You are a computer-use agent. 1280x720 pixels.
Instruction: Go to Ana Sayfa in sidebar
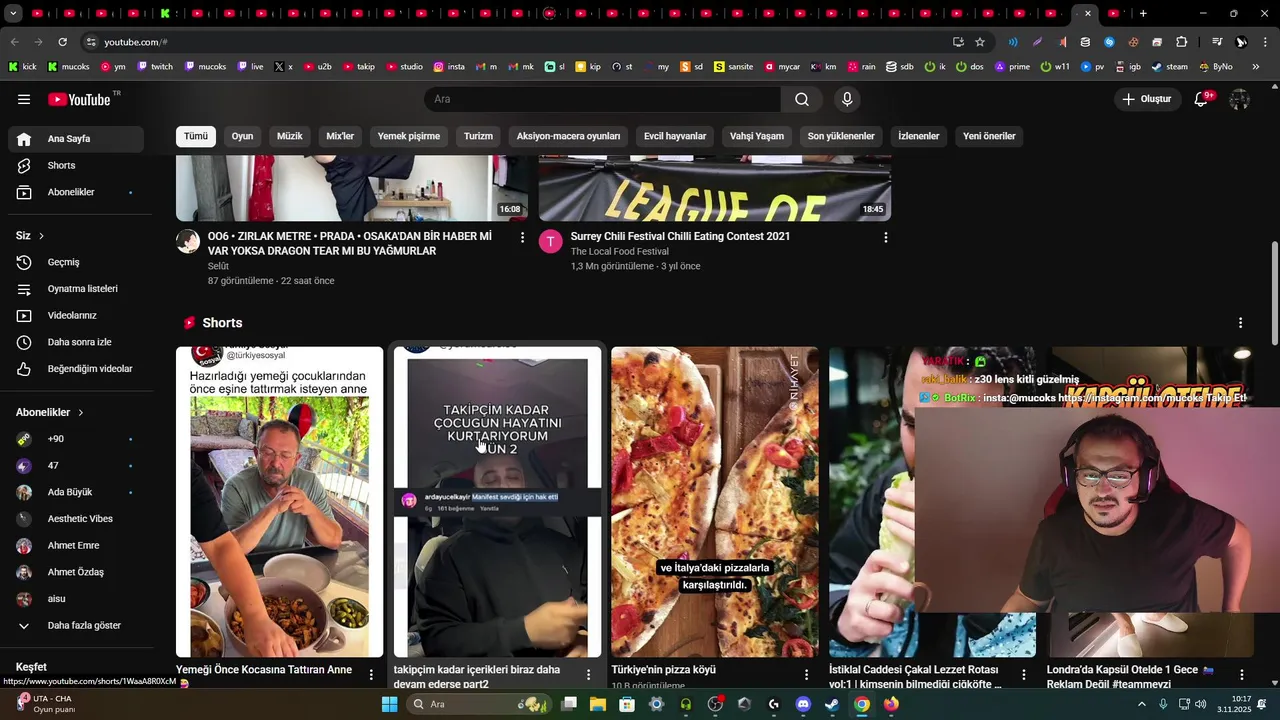coord(76,139)
